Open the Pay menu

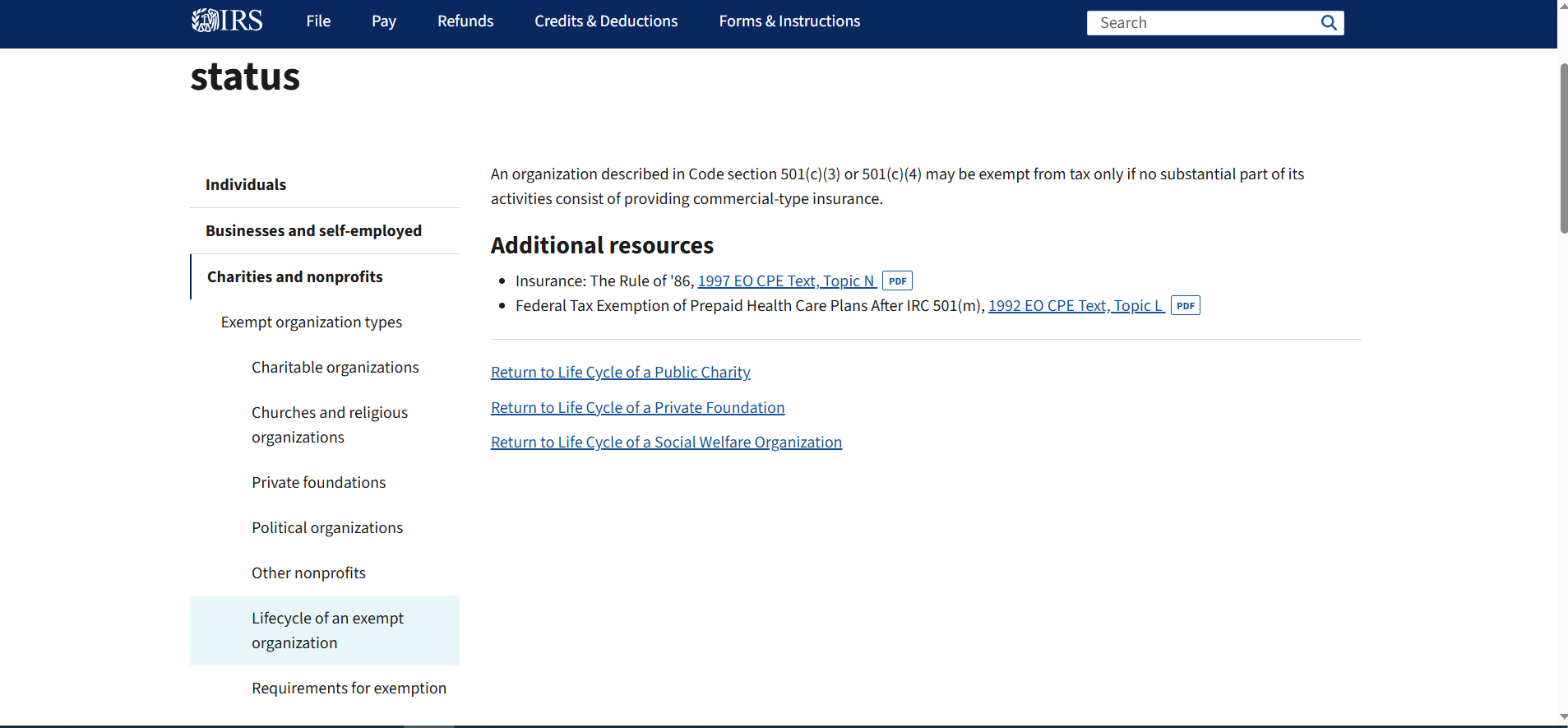click(384, 21)
